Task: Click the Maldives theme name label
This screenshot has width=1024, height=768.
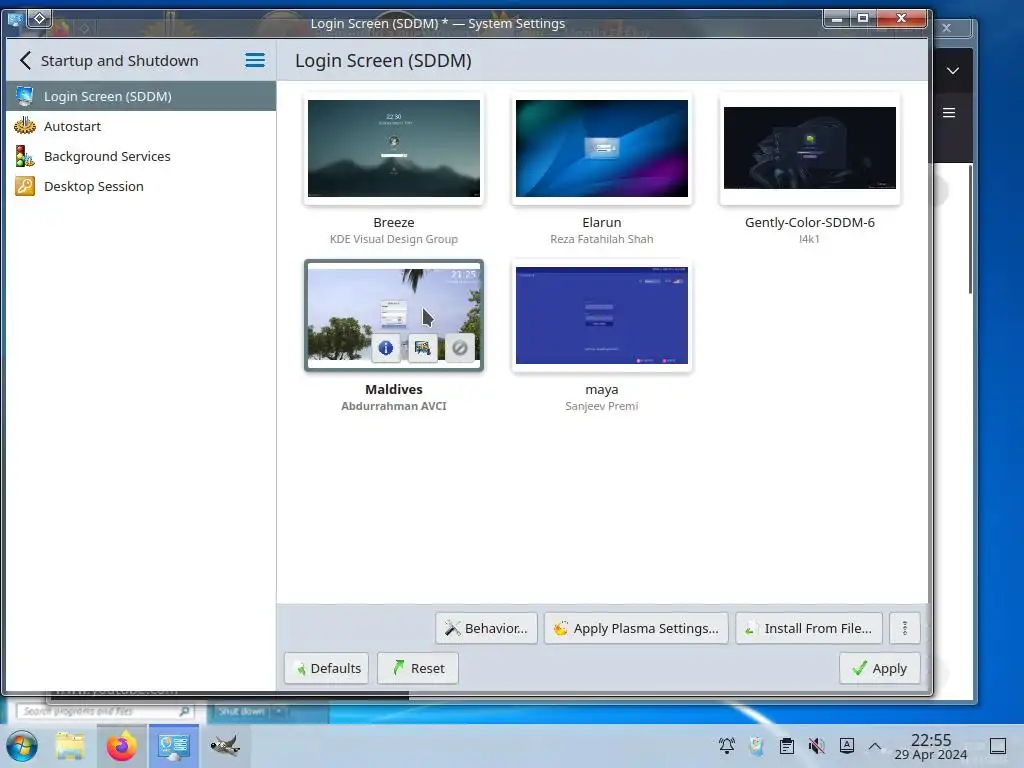Action: [394, 389]
